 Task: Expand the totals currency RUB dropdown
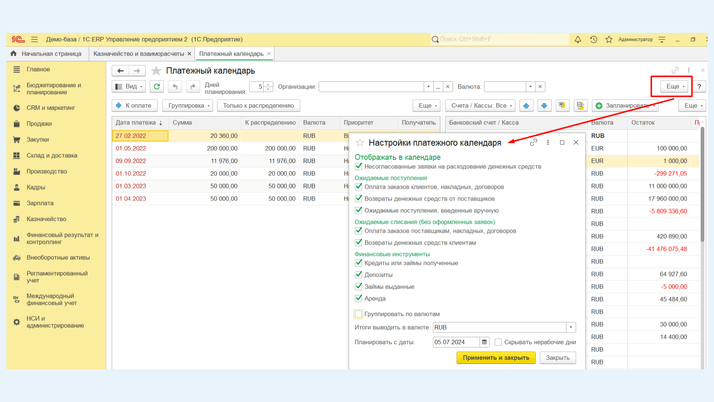coord(571,327)
